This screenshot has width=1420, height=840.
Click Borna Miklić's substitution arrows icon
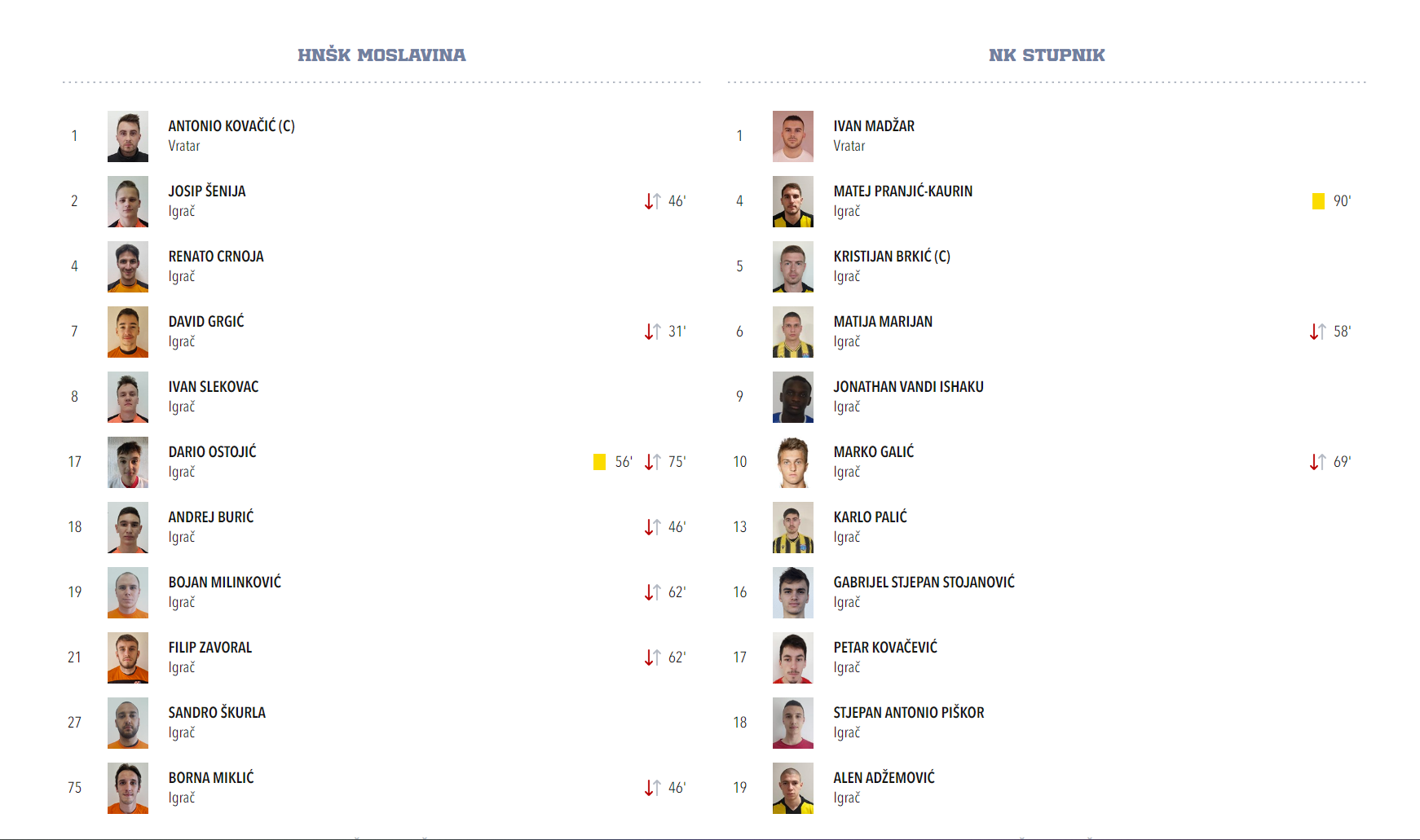pyautogui.click(x=652, y=788)
